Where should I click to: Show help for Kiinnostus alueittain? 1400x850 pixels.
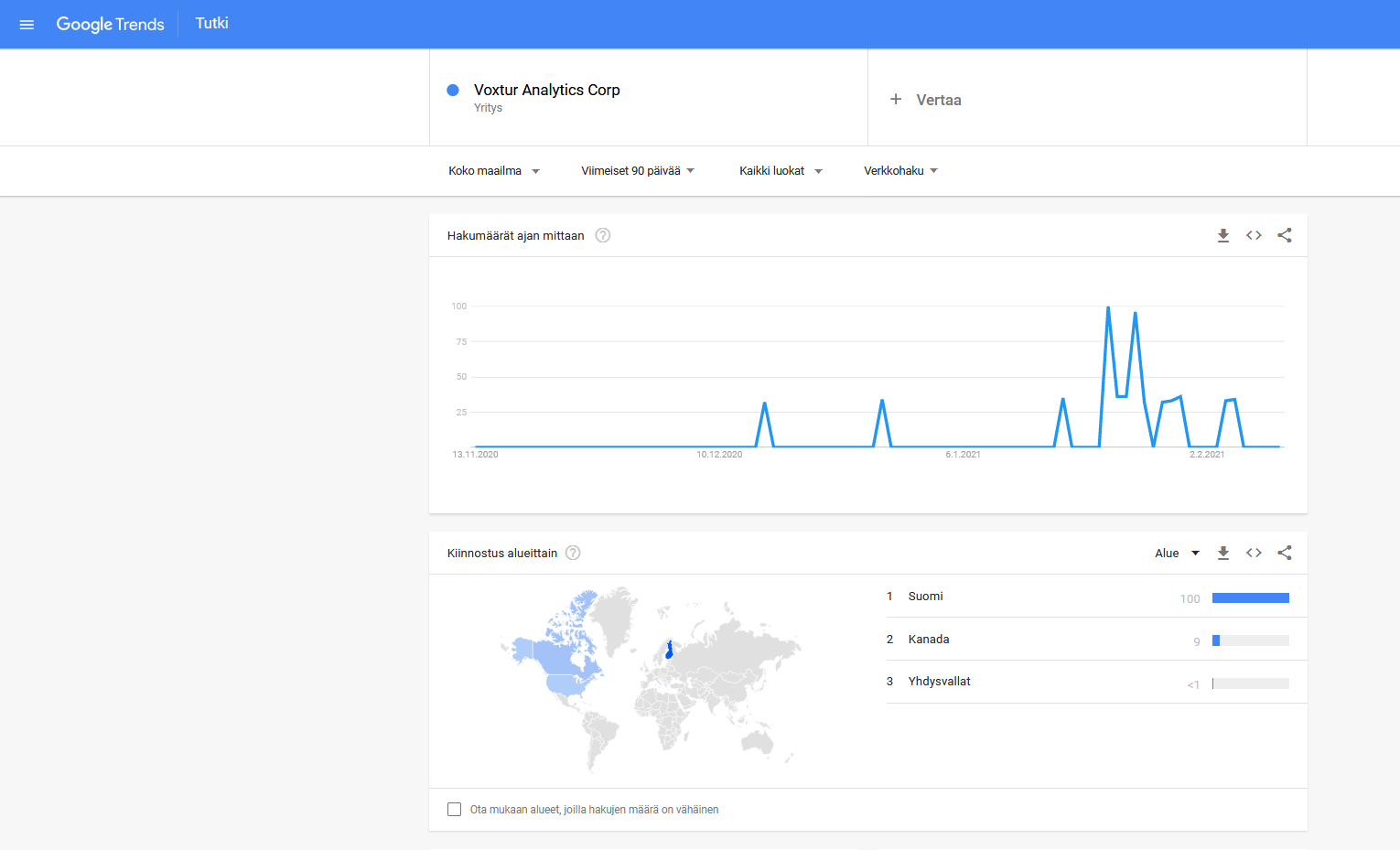tap(573, 554)
